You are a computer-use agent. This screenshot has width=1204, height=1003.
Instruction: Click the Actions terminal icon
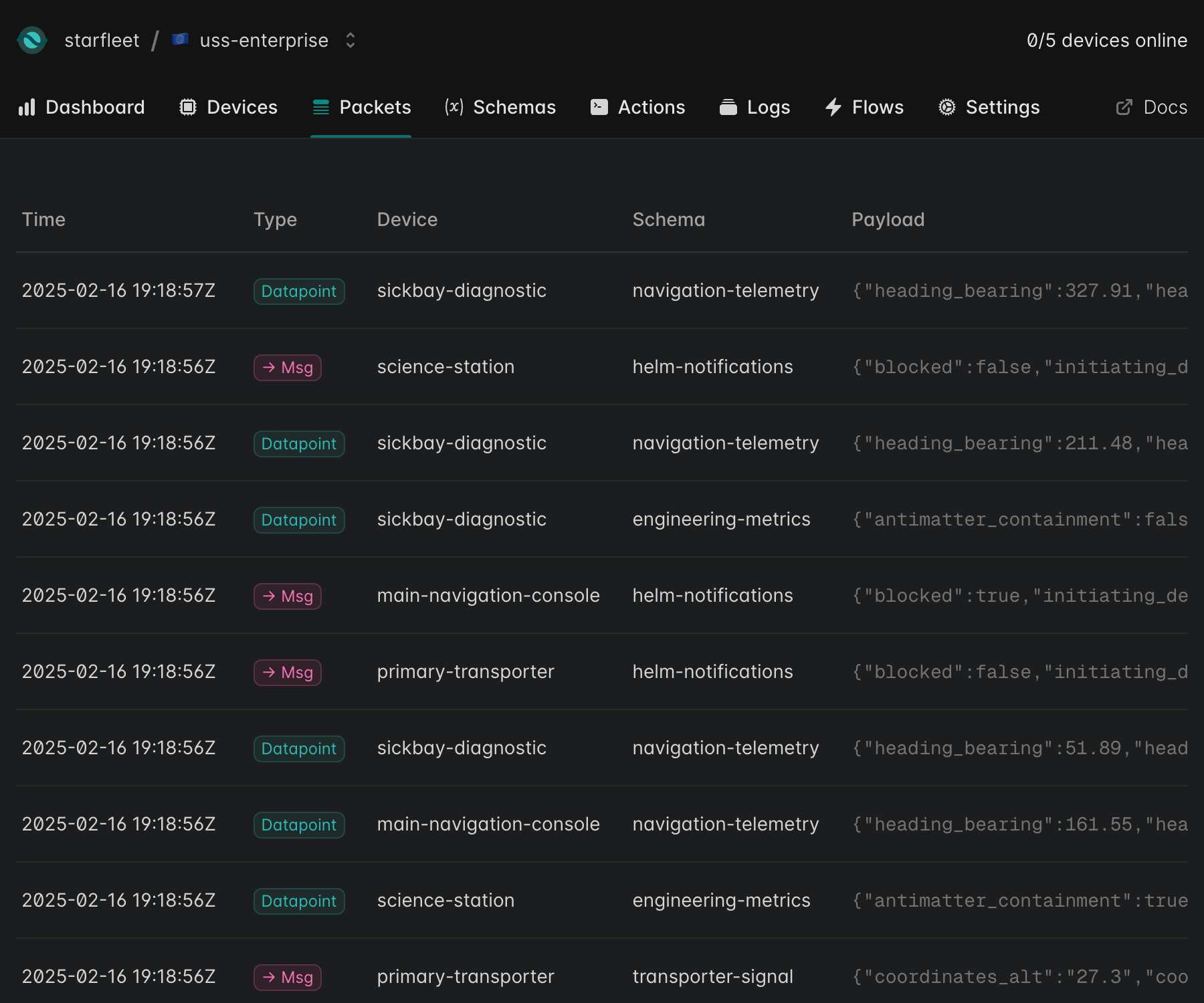point(599,107)
